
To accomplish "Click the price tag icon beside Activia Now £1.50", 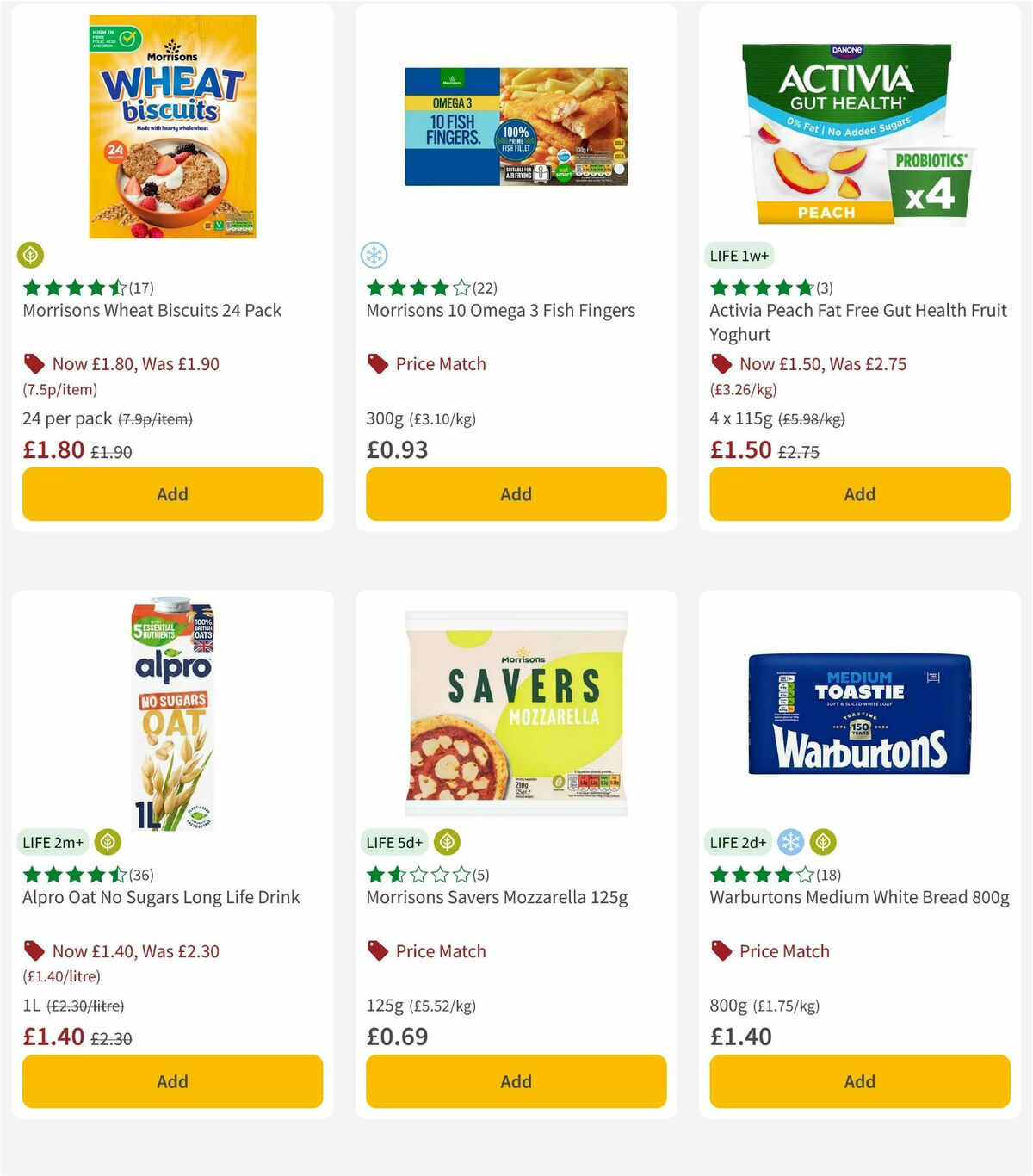I will click(x=721, y=363).
